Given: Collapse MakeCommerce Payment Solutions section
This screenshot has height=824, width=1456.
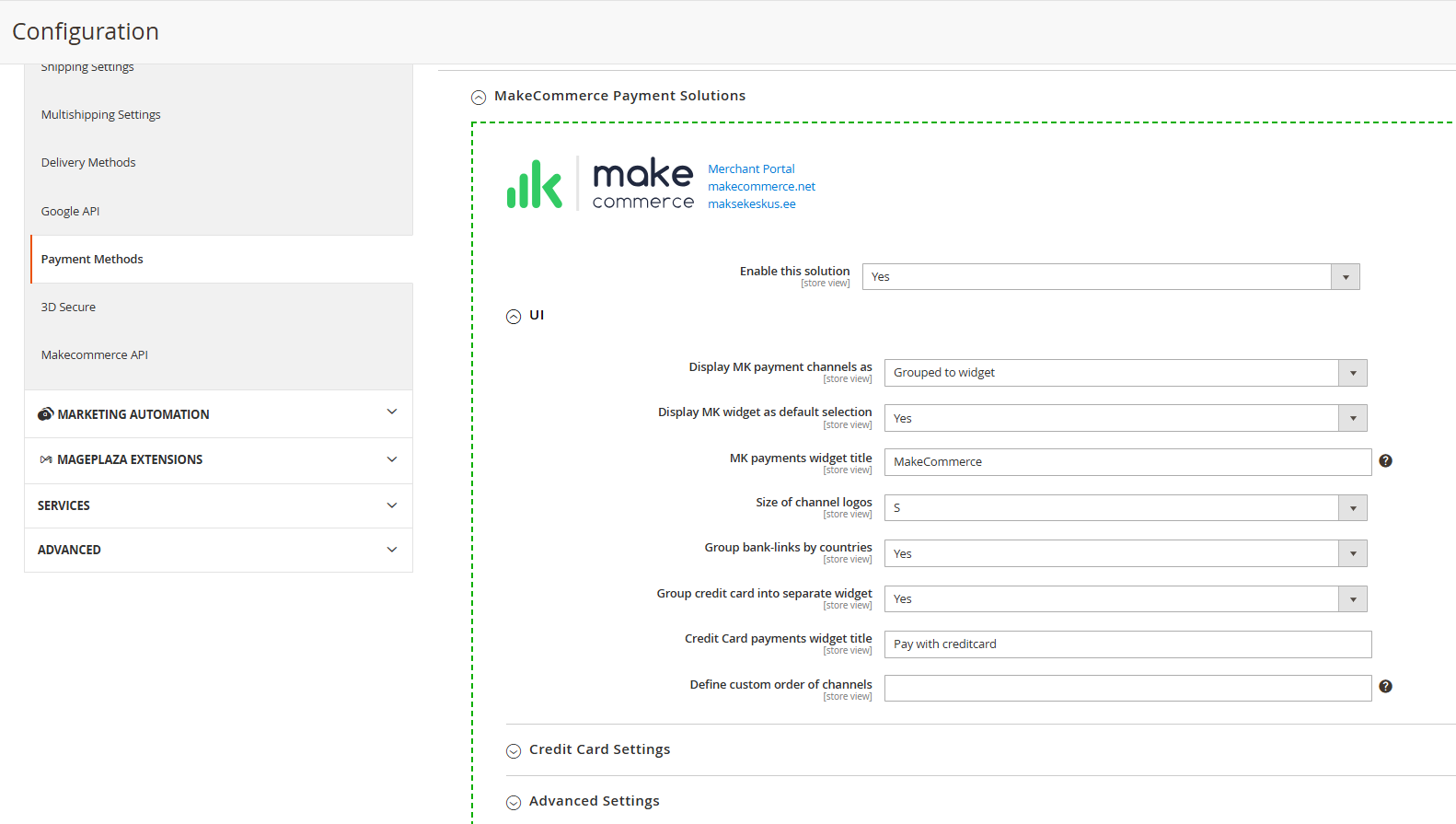Looking at the screenshot, I should pyautogui.click(x=479, y=97).
